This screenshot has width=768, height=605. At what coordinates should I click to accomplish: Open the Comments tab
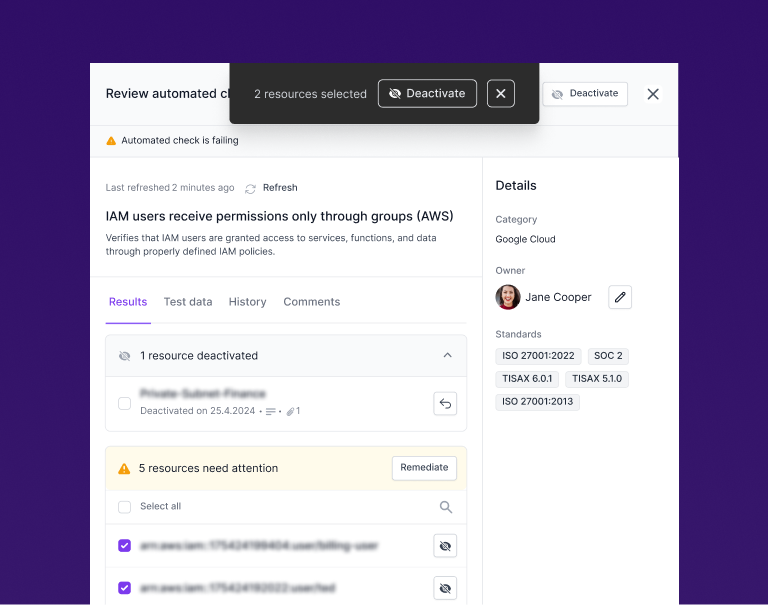[x=311, y=302]
